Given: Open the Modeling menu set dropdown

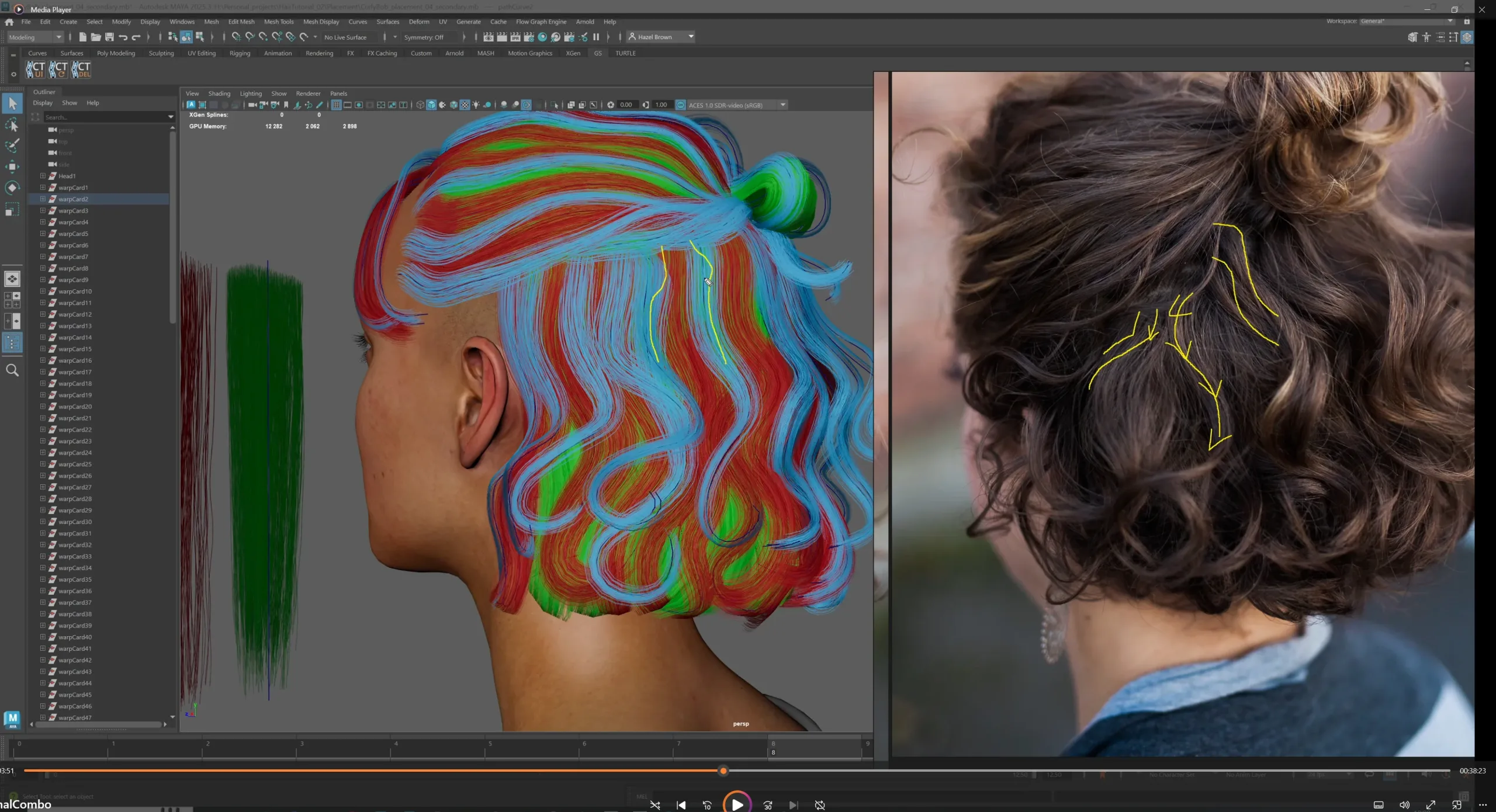Looking at the screenshot, I should [33, 37].
